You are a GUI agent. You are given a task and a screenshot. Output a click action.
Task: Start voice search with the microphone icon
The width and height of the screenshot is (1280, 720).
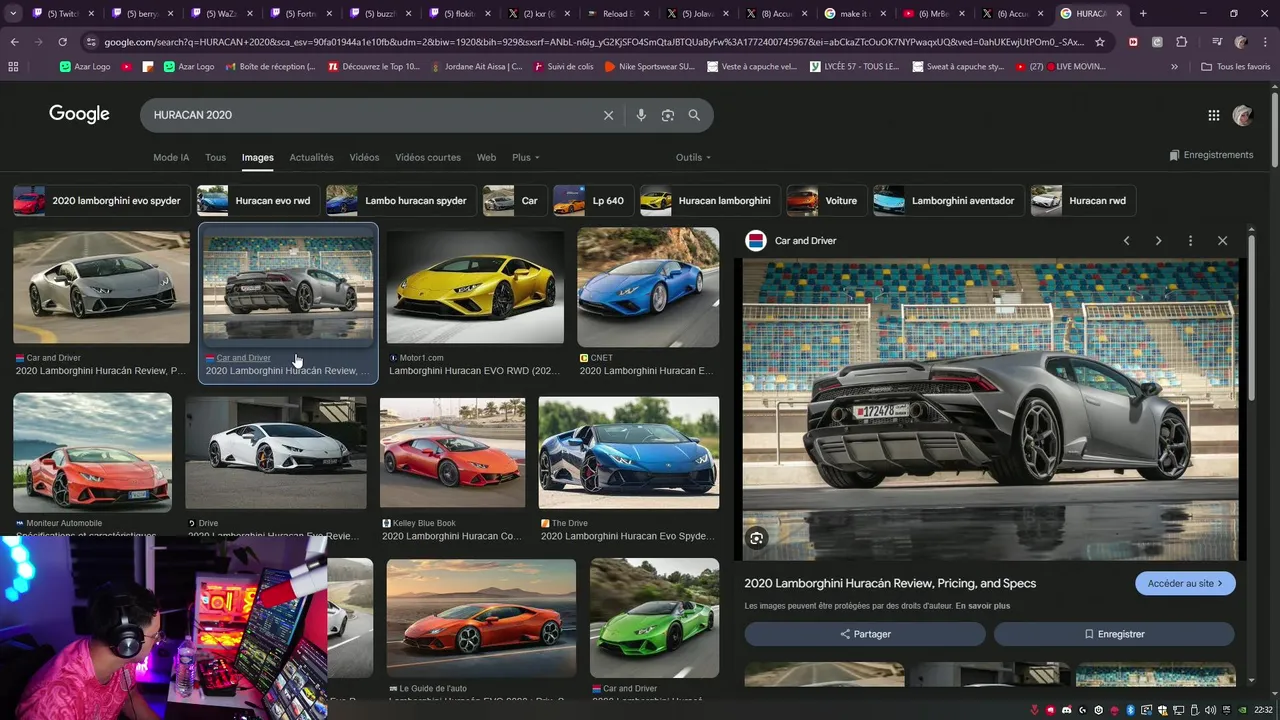pyautogui.click(x=641, y=115)
